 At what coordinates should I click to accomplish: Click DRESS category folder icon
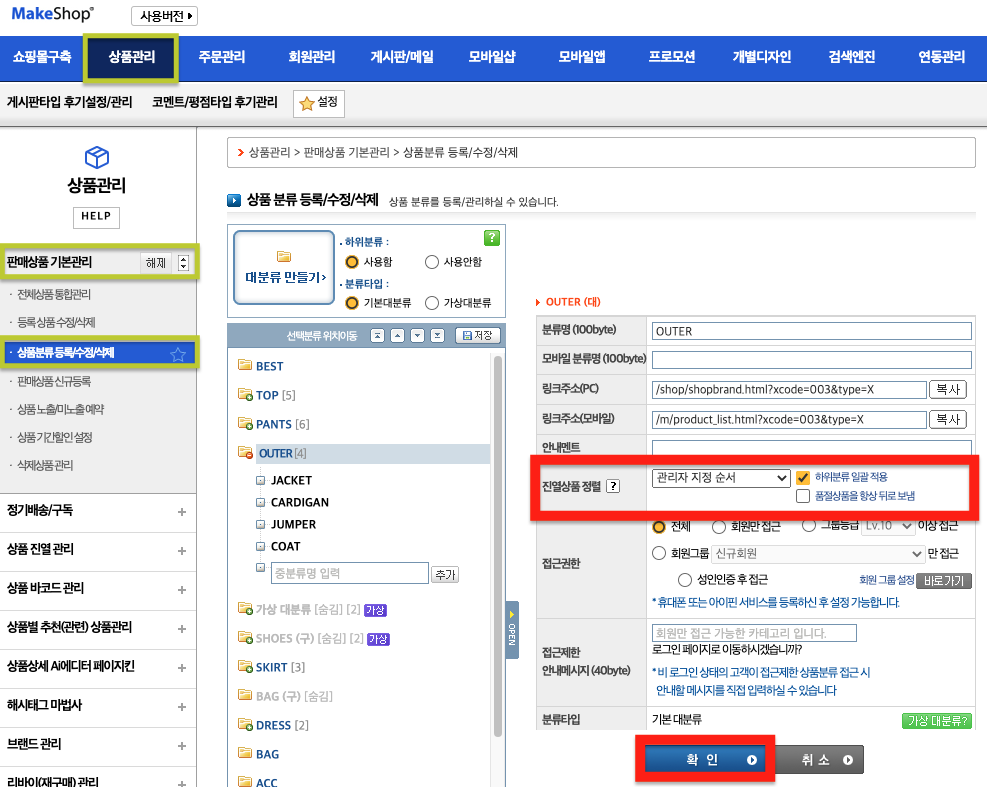[245, 724]
